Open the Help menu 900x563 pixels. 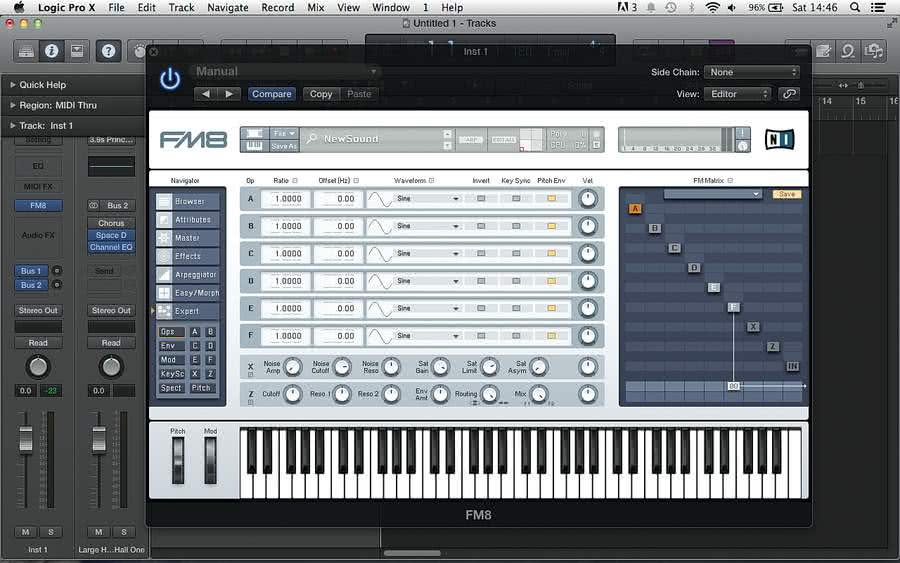(452, 7)
